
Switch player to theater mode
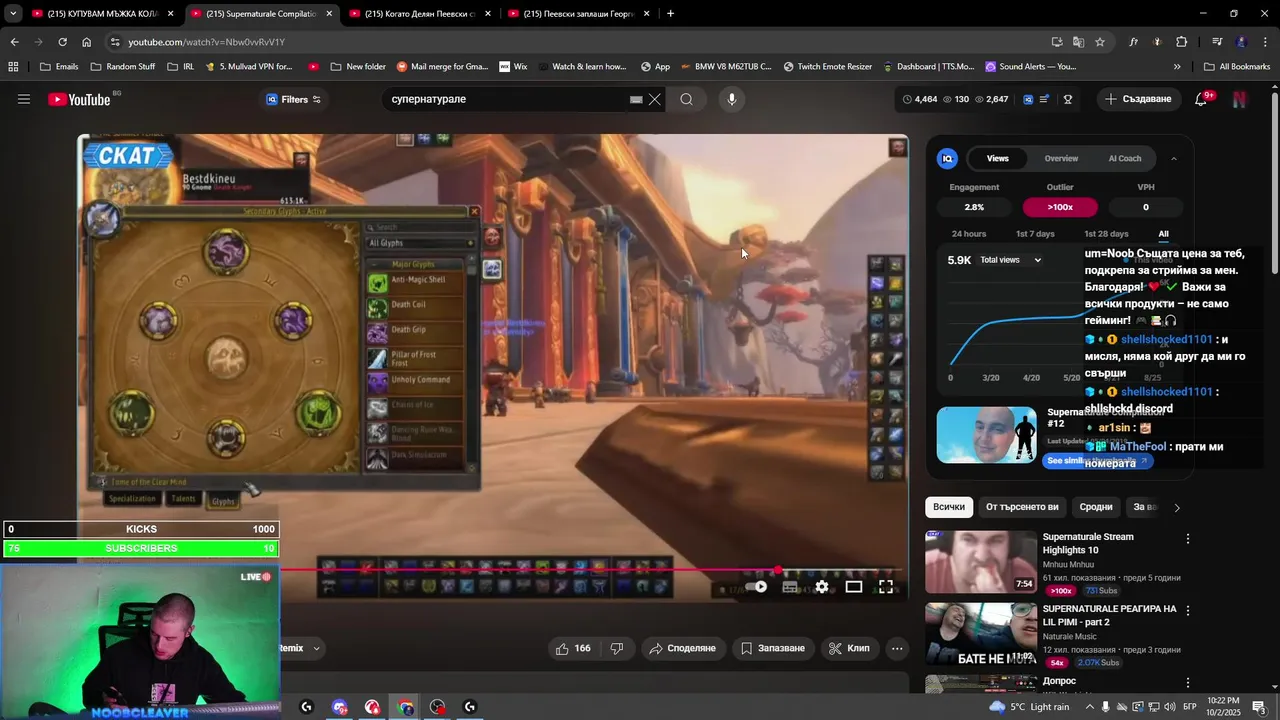coord(854,587)
